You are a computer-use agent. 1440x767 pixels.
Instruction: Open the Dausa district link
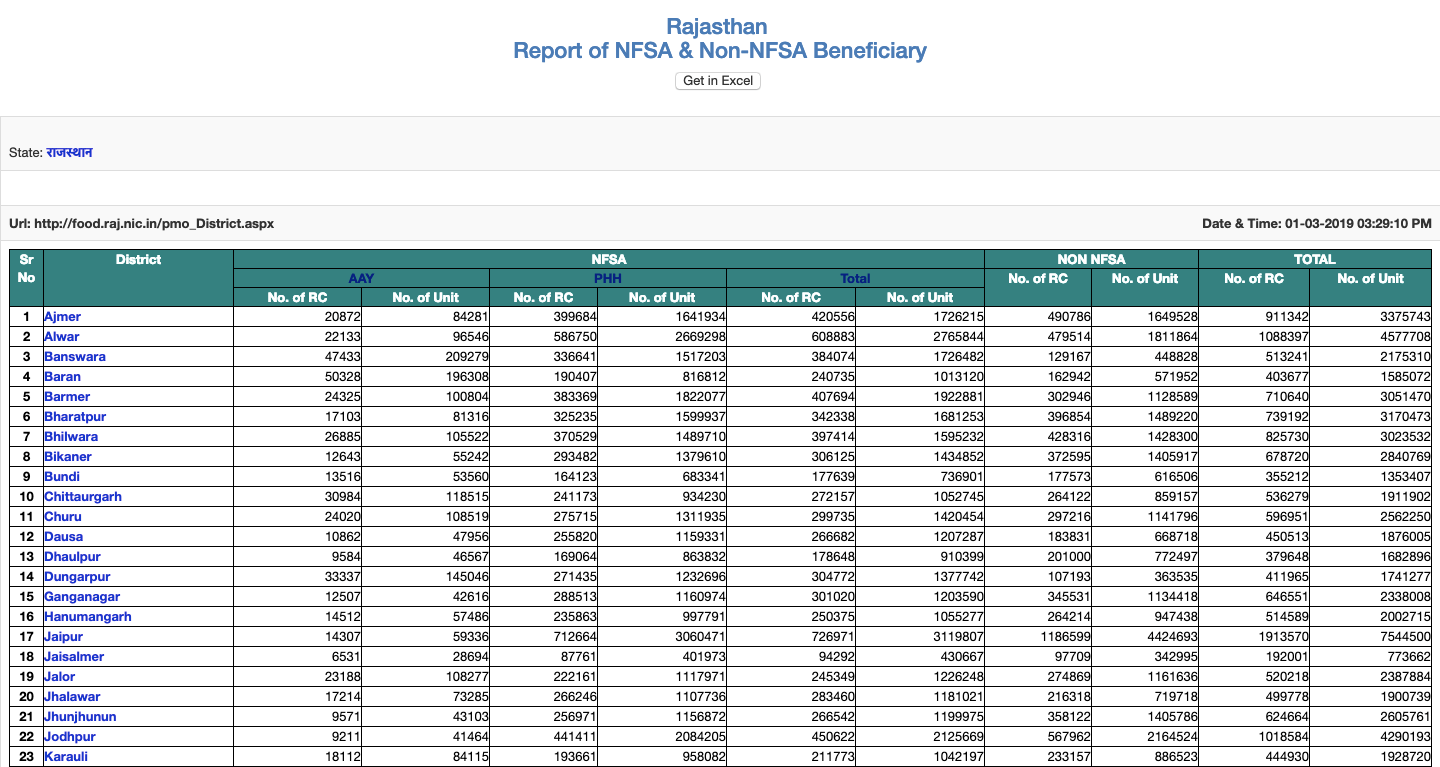(x=63, y=537)
